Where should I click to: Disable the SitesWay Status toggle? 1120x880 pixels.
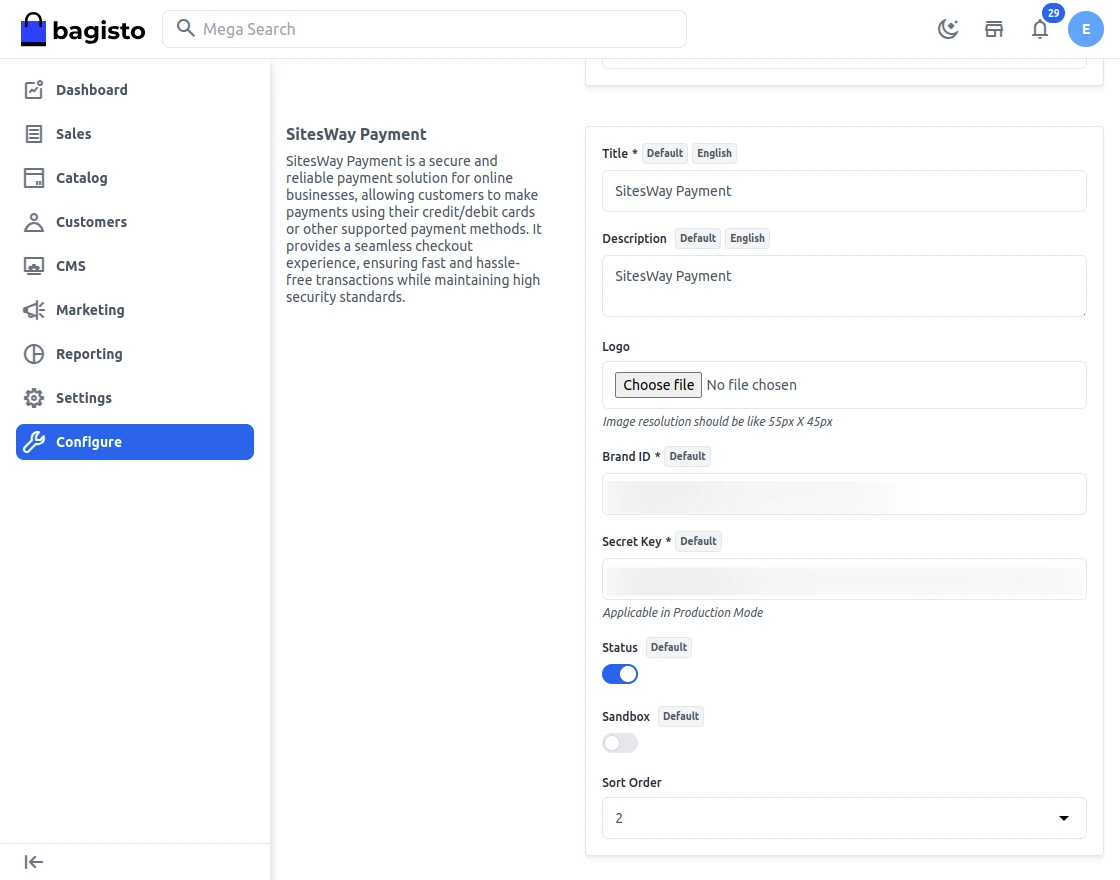pos(620,674)
